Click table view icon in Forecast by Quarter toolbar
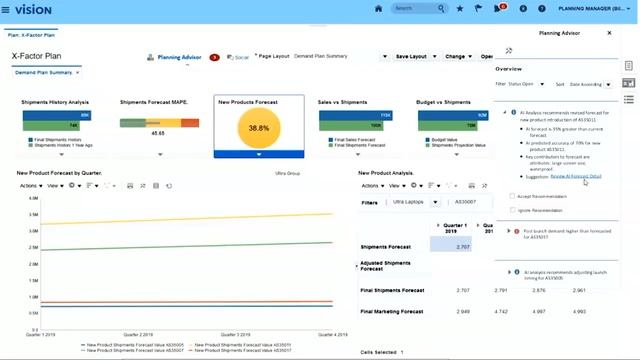 pyautogui.click(x=156, y=186)
